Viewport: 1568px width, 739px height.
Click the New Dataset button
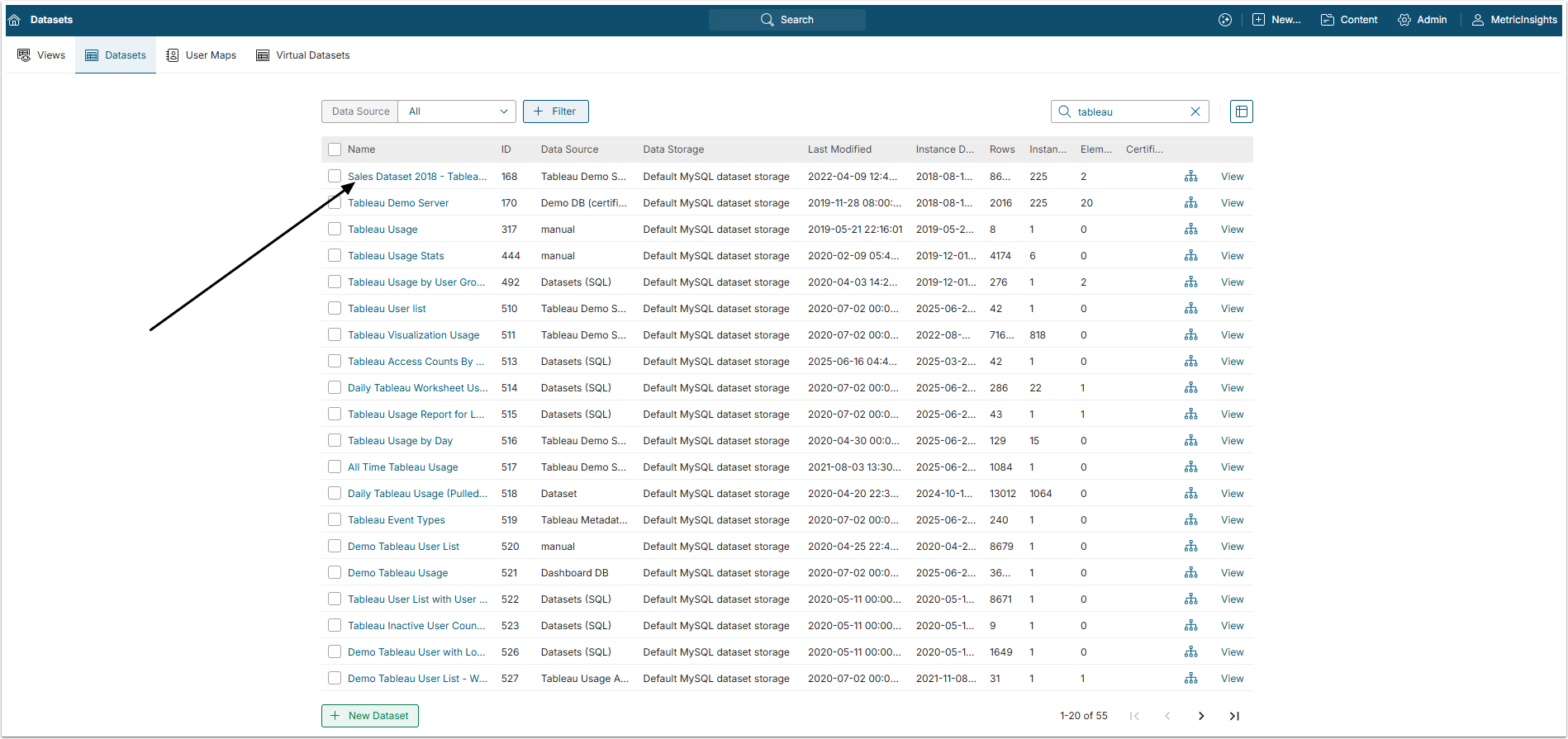pos(370,716)
